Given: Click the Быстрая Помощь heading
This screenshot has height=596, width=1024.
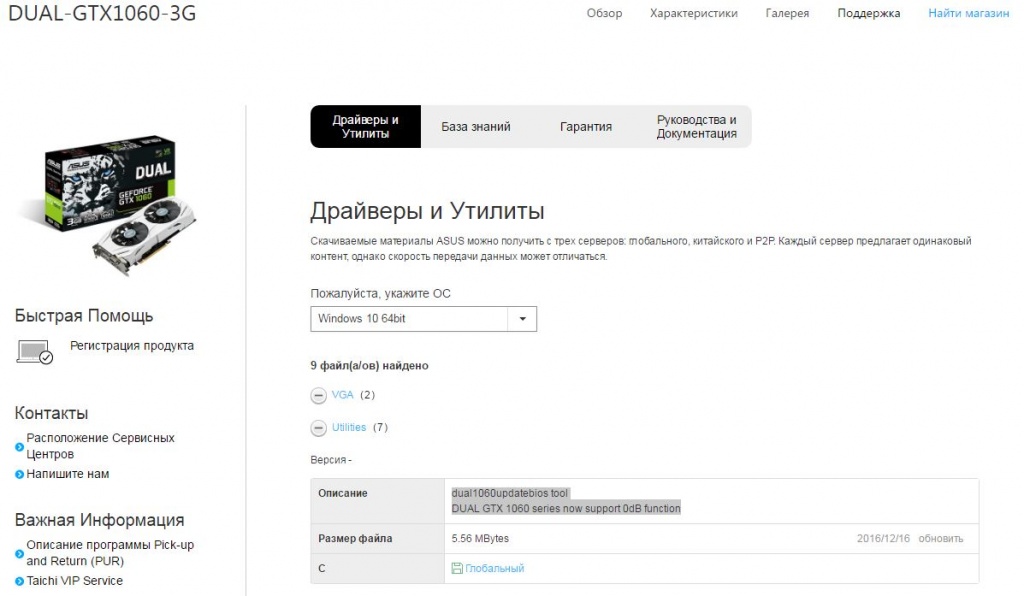Looking at the screenshot, I should (x=84, y=316).
